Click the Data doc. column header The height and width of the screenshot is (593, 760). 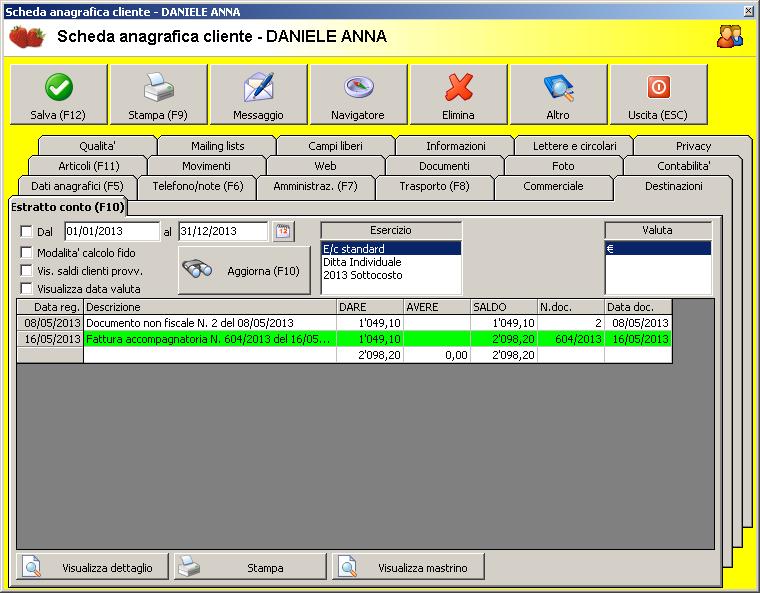pyautogui.click(x=638, y=307)
